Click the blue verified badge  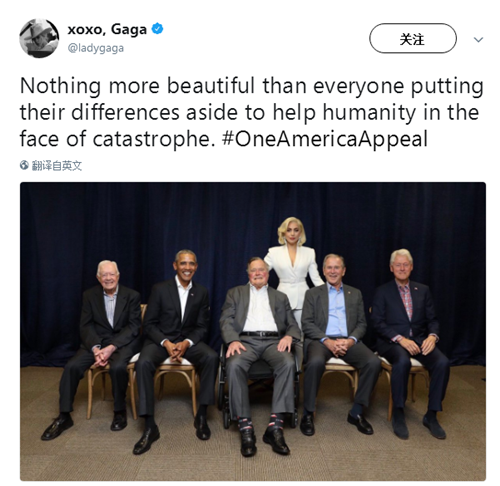pos(157,29)
